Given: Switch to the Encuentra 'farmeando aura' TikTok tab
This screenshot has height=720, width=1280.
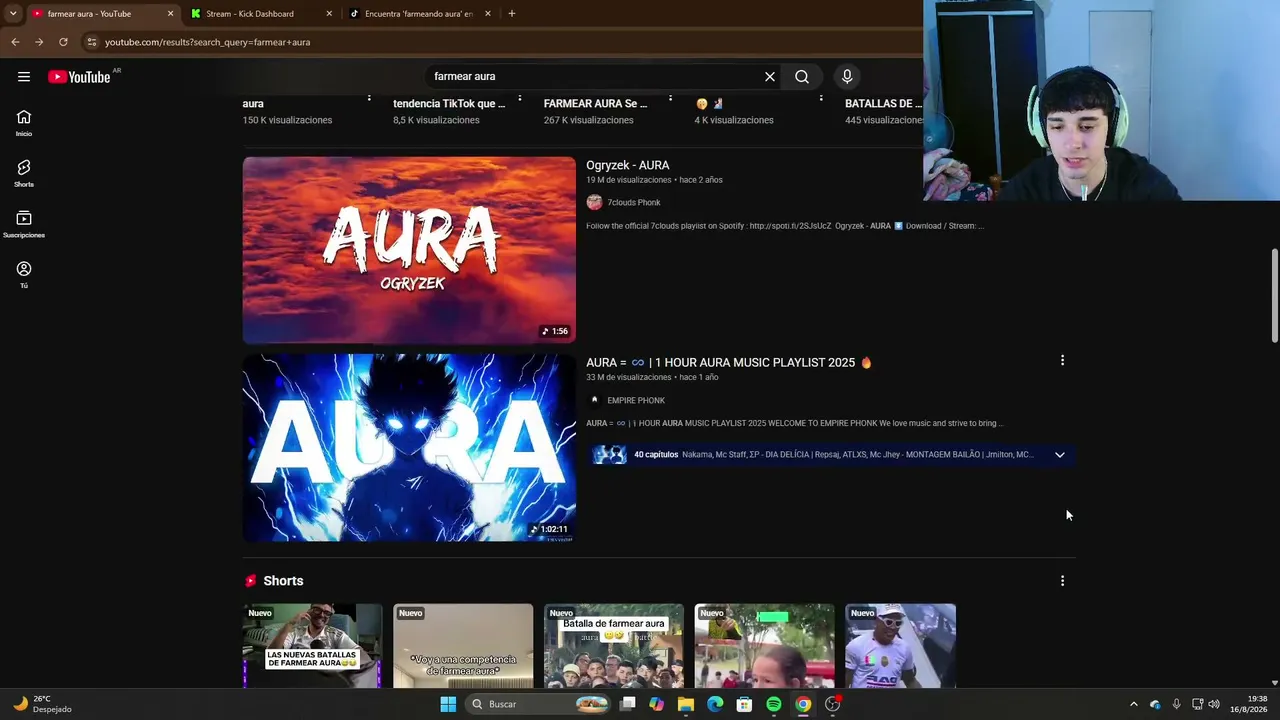Looking at the screenshot, I should tap(420, 14).
